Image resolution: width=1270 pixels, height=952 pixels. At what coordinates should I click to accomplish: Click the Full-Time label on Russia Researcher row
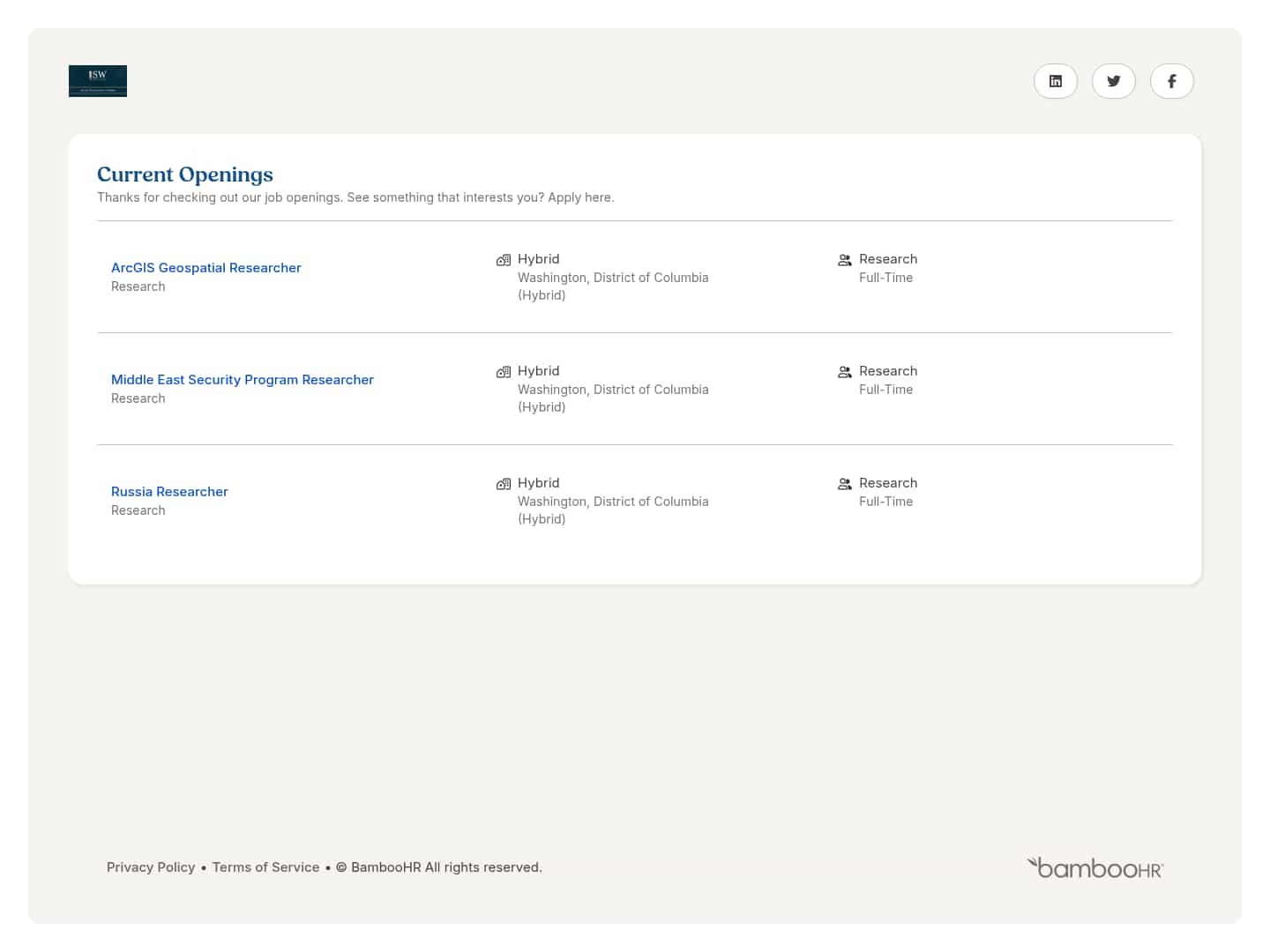click(x=886, y=501)
